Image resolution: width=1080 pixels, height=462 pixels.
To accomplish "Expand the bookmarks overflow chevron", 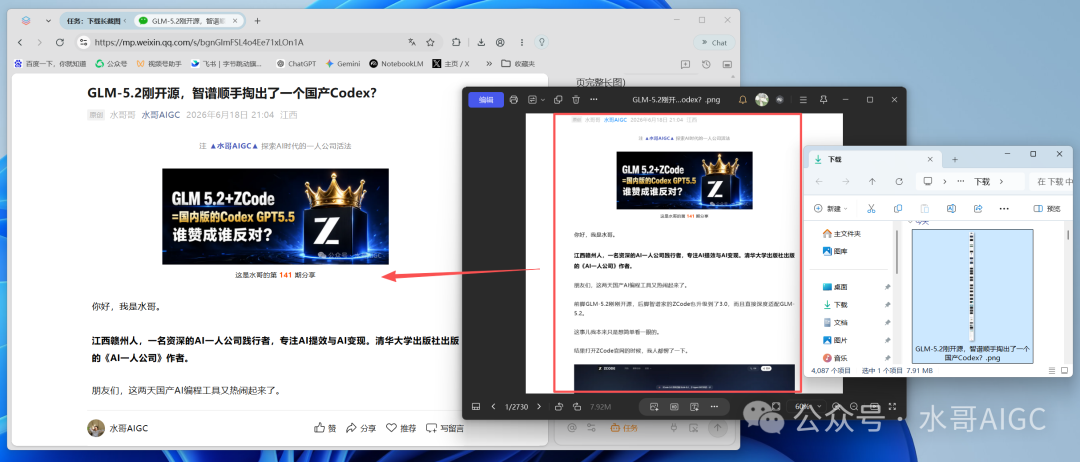I will 488,63.
